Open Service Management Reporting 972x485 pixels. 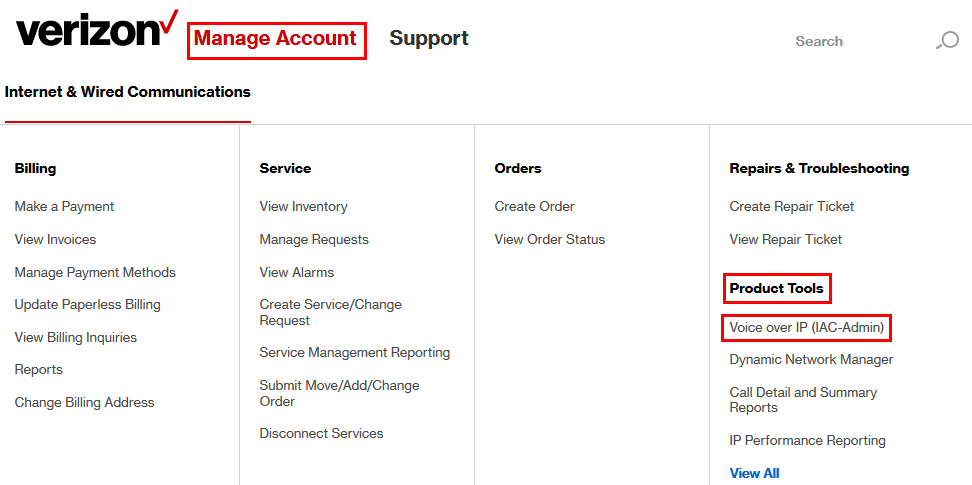tap(355, 352)
